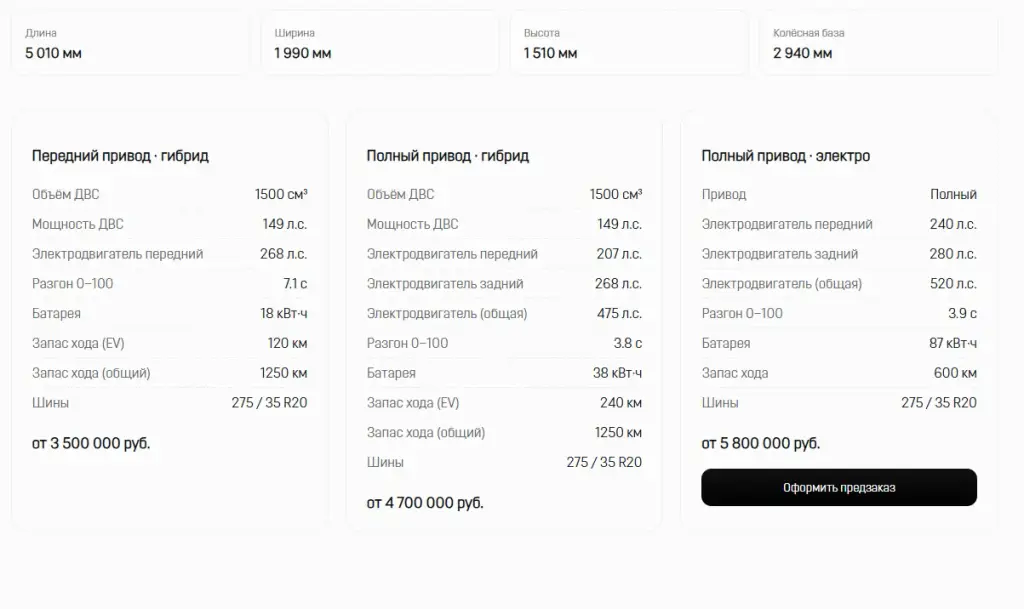Click the 520 л.с. Электродвигатель (общая) value
This screenshot has width=1024, height=609.
pos(953,283)
